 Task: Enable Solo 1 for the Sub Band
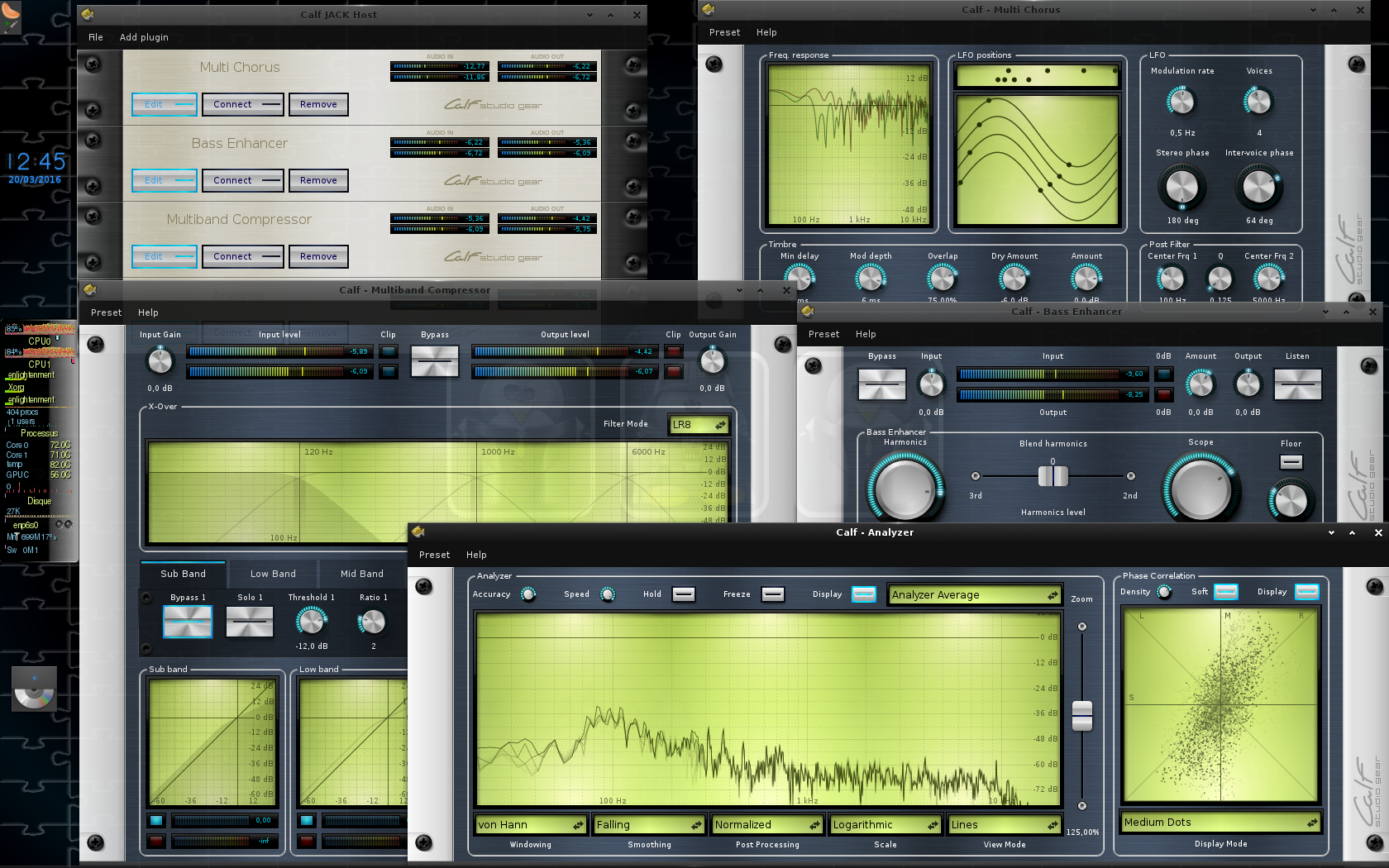[250, 622]
